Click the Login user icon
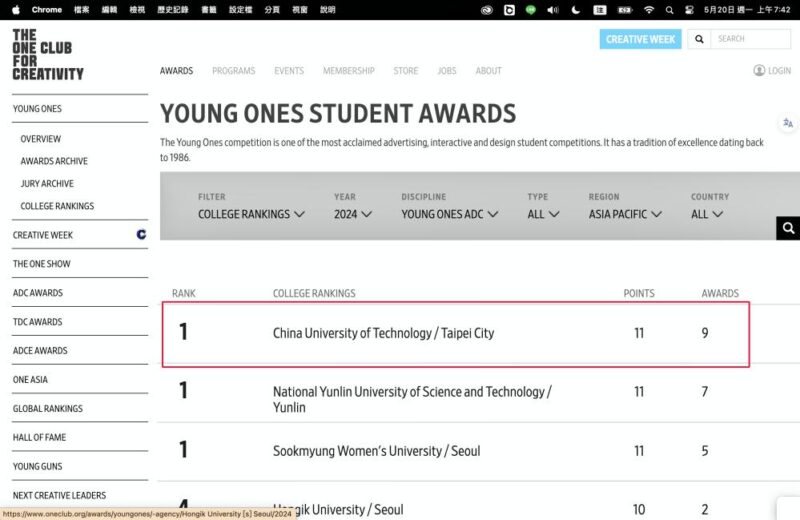800x520 pixels. [759, 70]
